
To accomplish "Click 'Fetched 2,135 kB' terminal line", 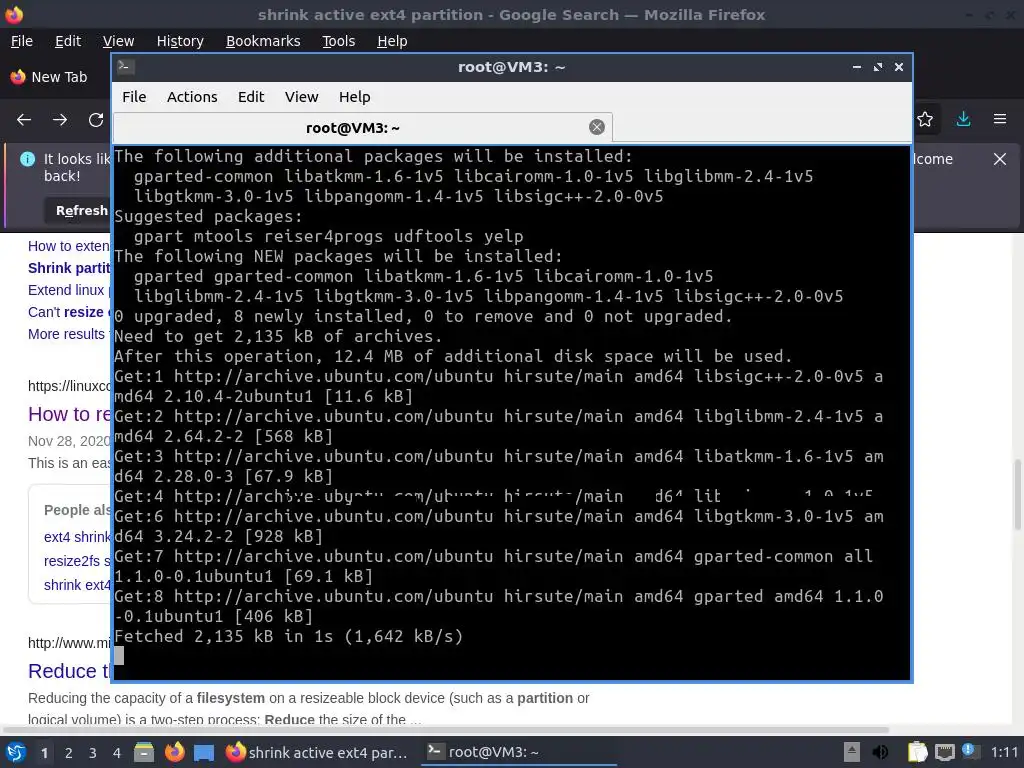I will (x=289, y=636).
